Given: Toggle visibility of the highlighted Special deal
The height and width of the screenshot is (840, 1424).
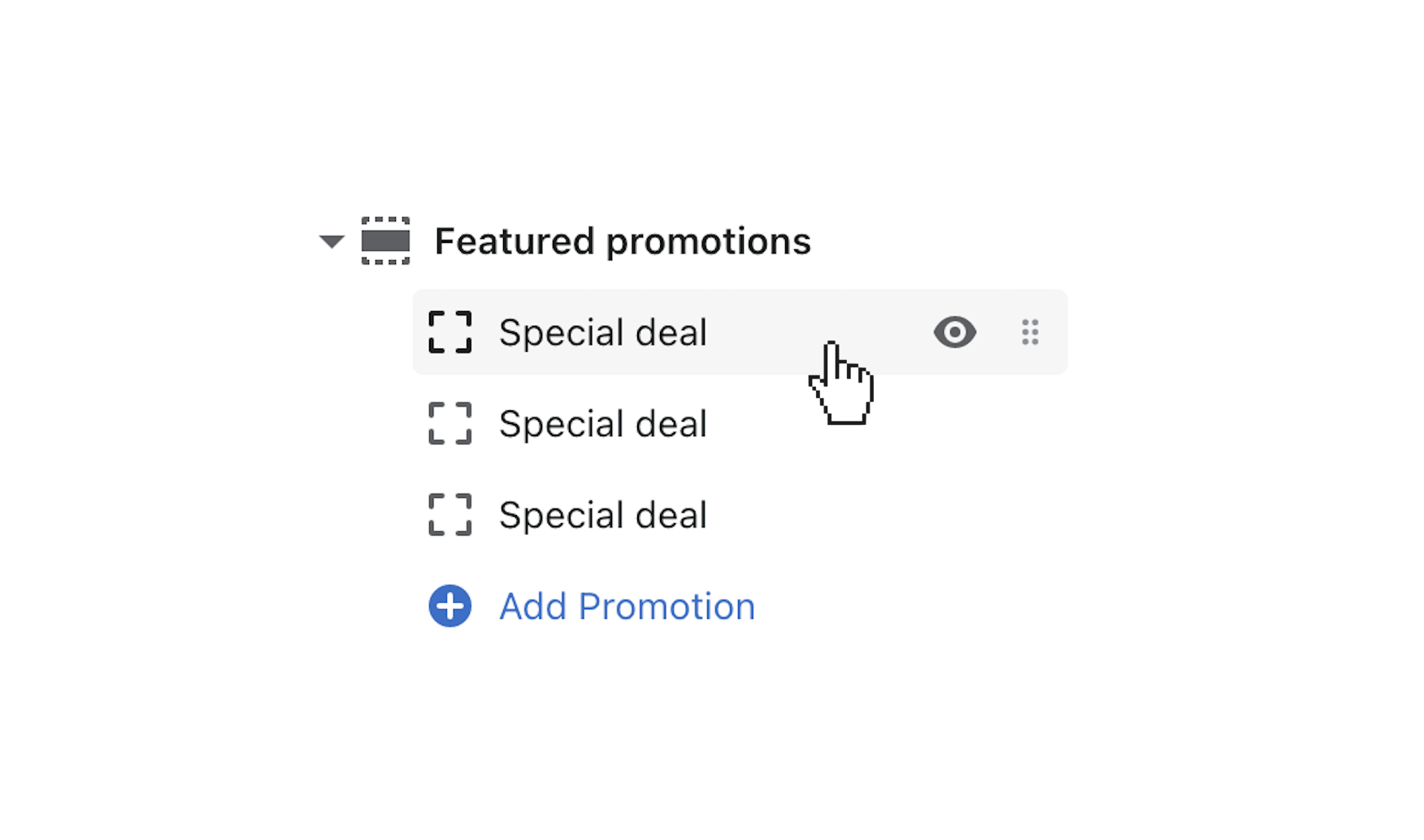Looking at the screenshot, I should pyautogui.click(x=955, y=332).
